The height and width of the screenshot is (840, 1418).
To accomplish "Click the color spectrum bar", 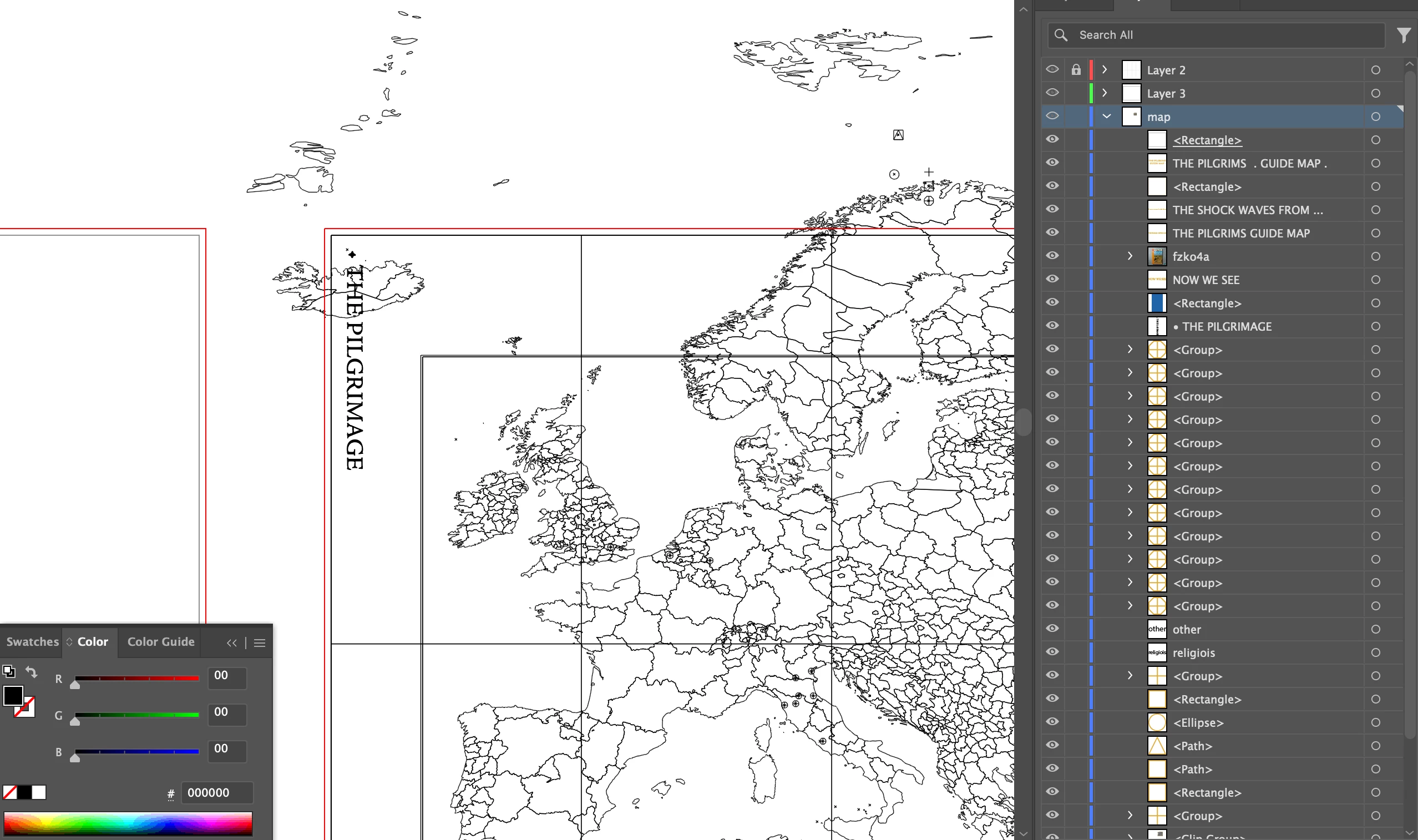I will 128,823.
